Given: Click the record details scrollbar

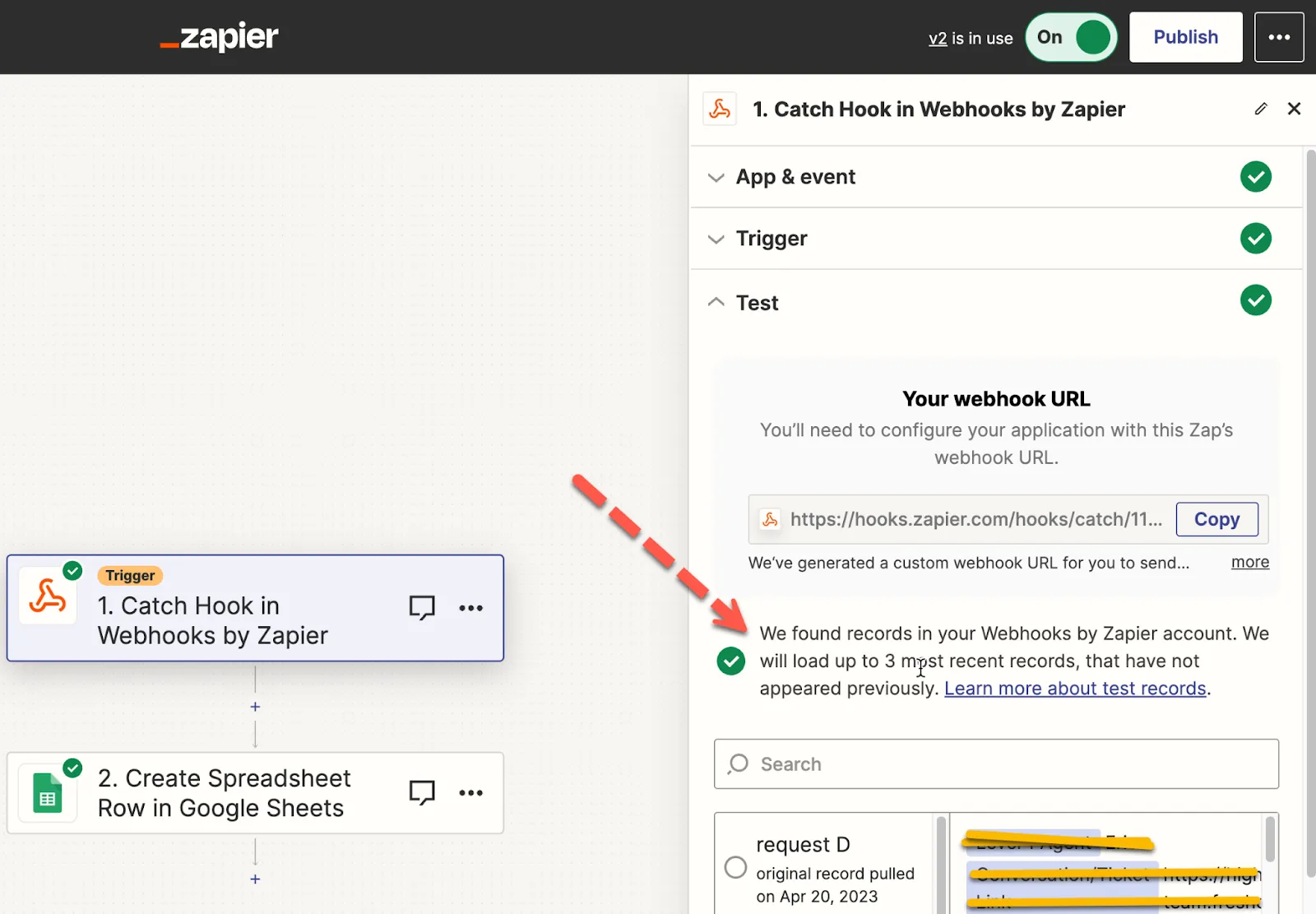Looking at the screenshot, I should click(1270, 839).
